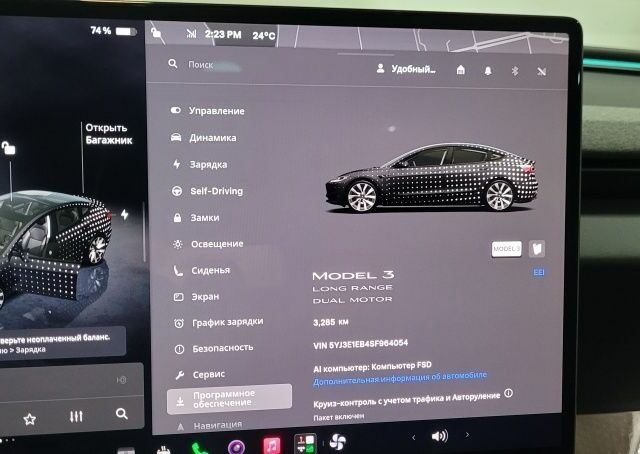Open the Навигация menu item
The height and width of the screenshot is (454, 640).
(x=210, y=425)
